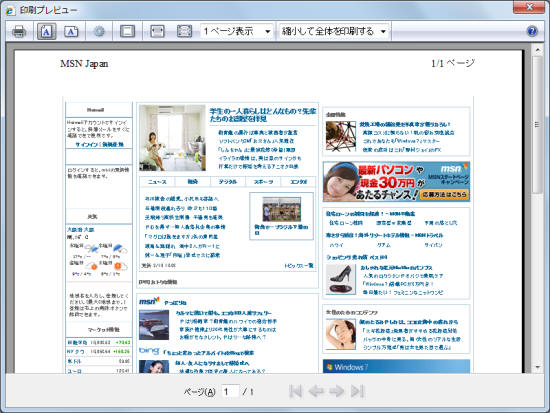Go to last page arrow button
550x413 pixels.
coord(357,391)
